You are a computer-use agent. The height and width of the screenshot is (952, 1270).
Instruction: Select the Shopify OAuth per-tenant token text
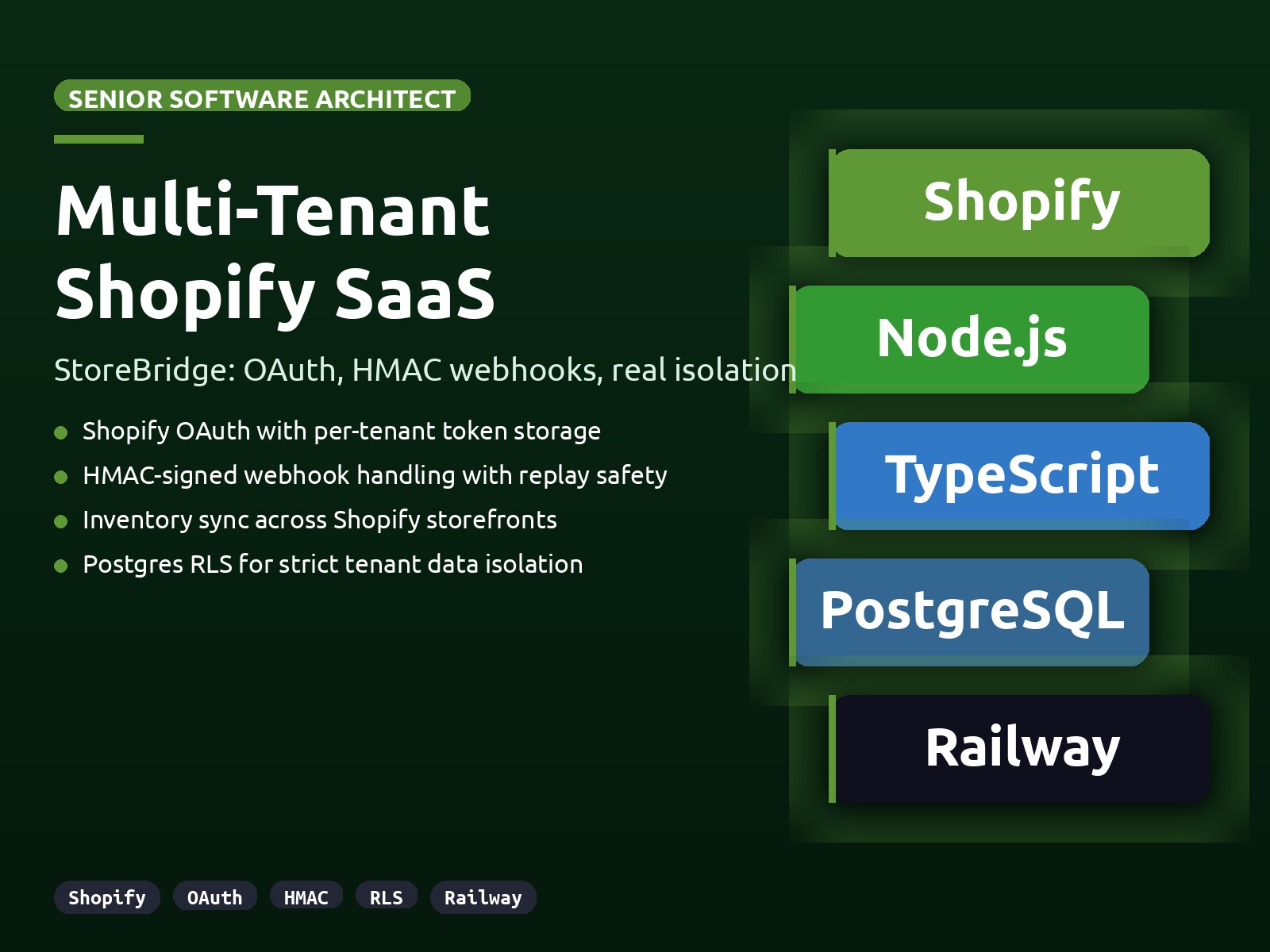(341, 431)
